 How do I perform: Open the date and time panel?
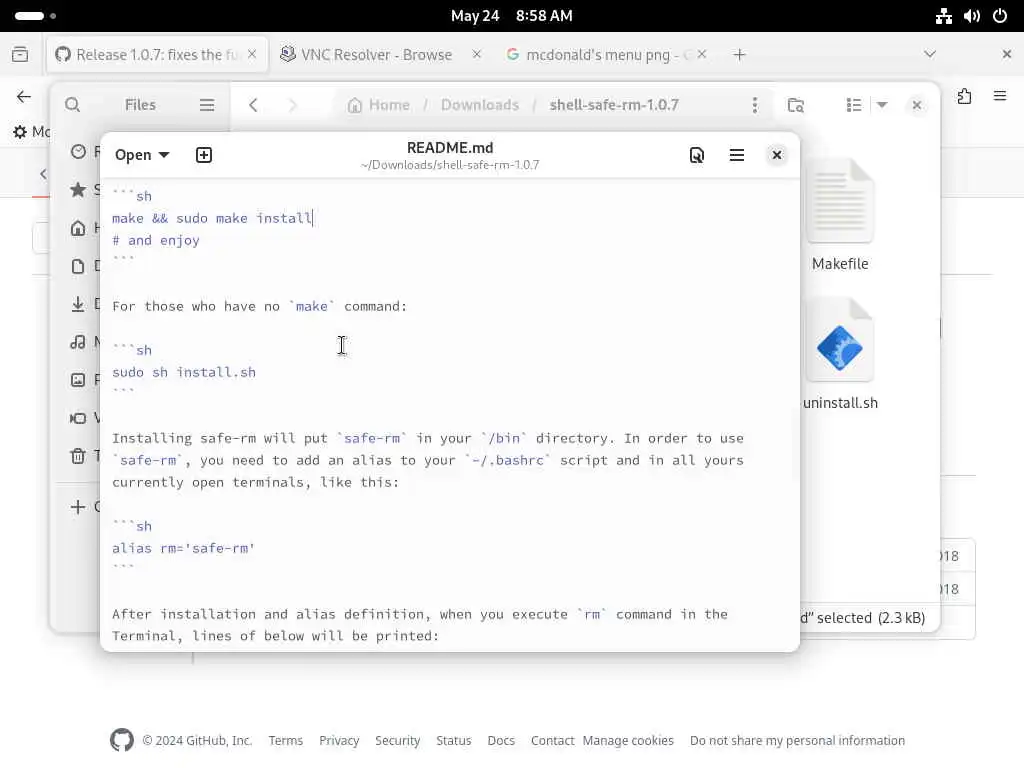click(x=511, y=16)
